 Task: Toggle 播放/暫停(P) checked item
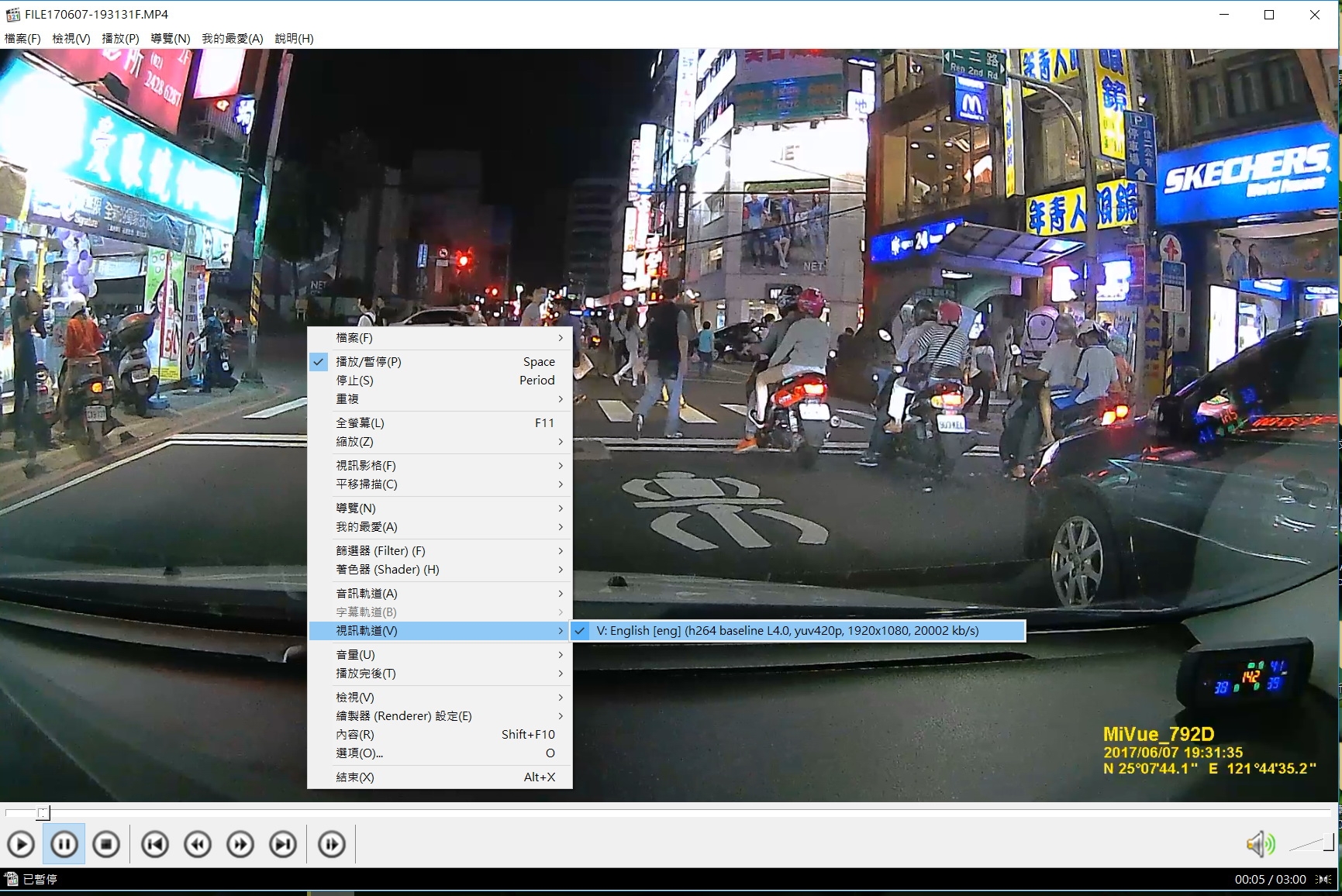440,362
